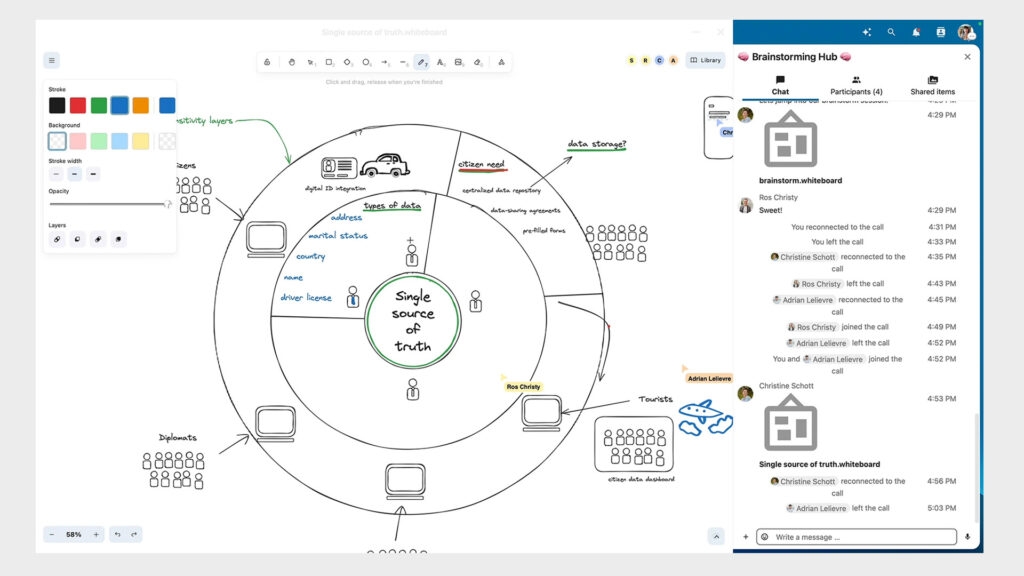Set thin stroke width

56,174
